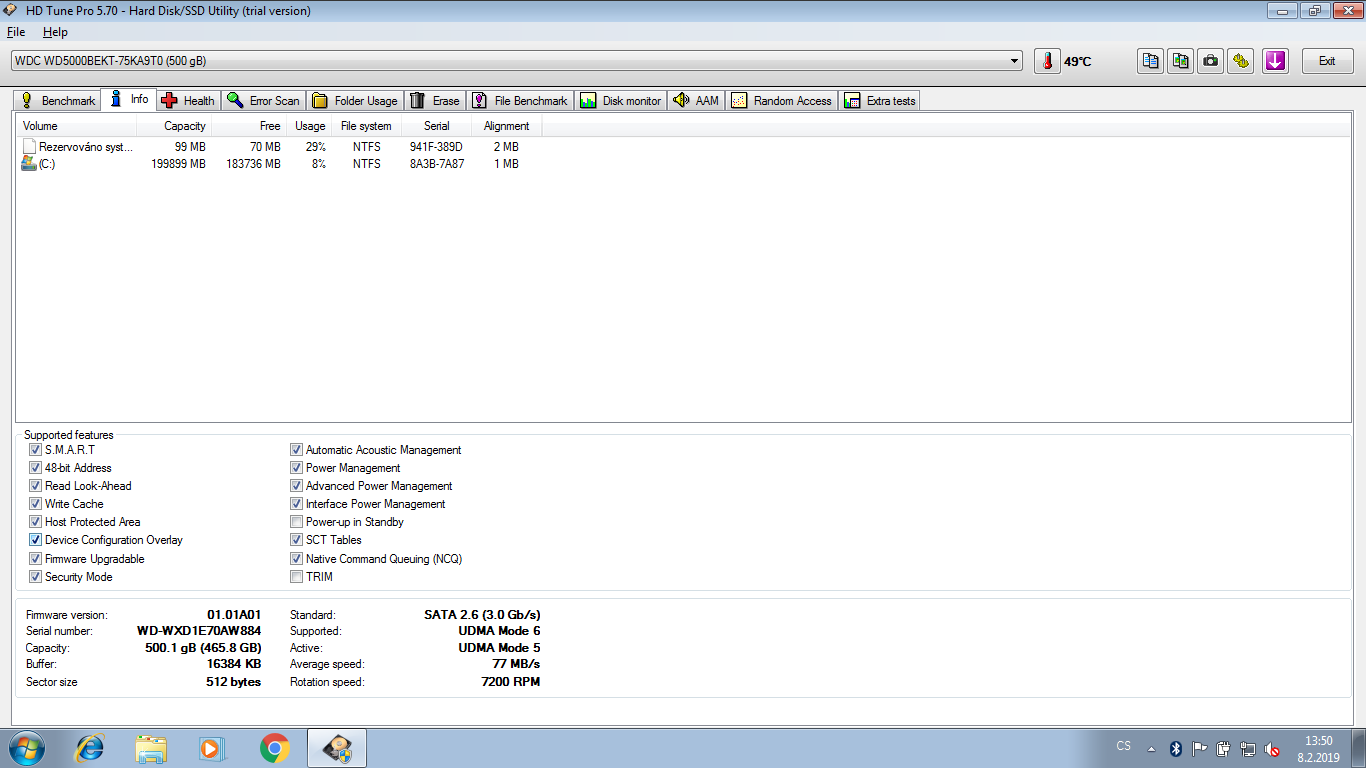The width and height of the screenshot is (1366, 768).
Task: Open Windows Explorer from the taskbar
Action: click(152, 748)
